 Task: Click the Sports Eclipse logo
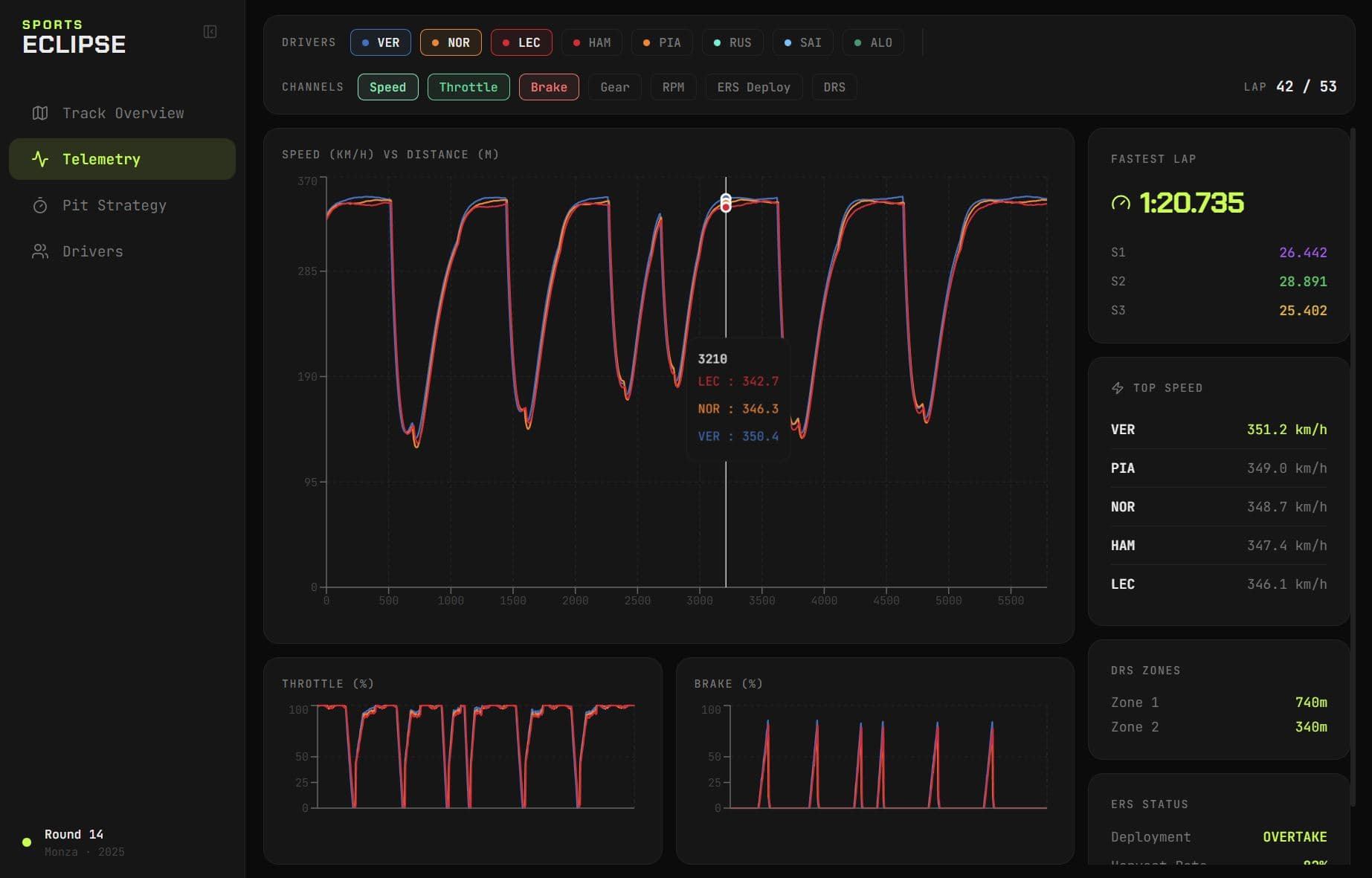pos(74,37)
